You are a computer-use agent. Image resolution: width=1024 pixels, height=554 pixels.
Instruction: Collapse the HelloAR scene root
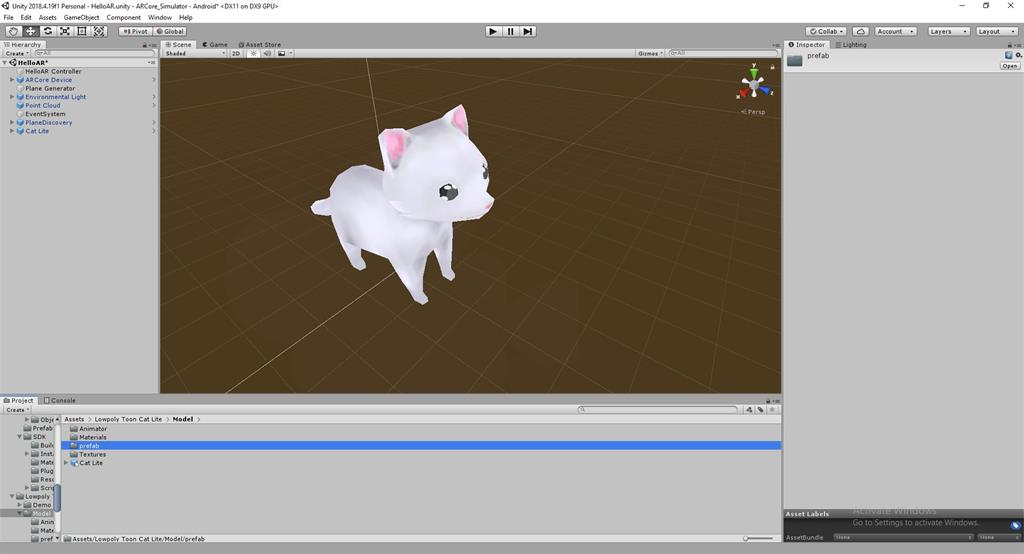5,63
